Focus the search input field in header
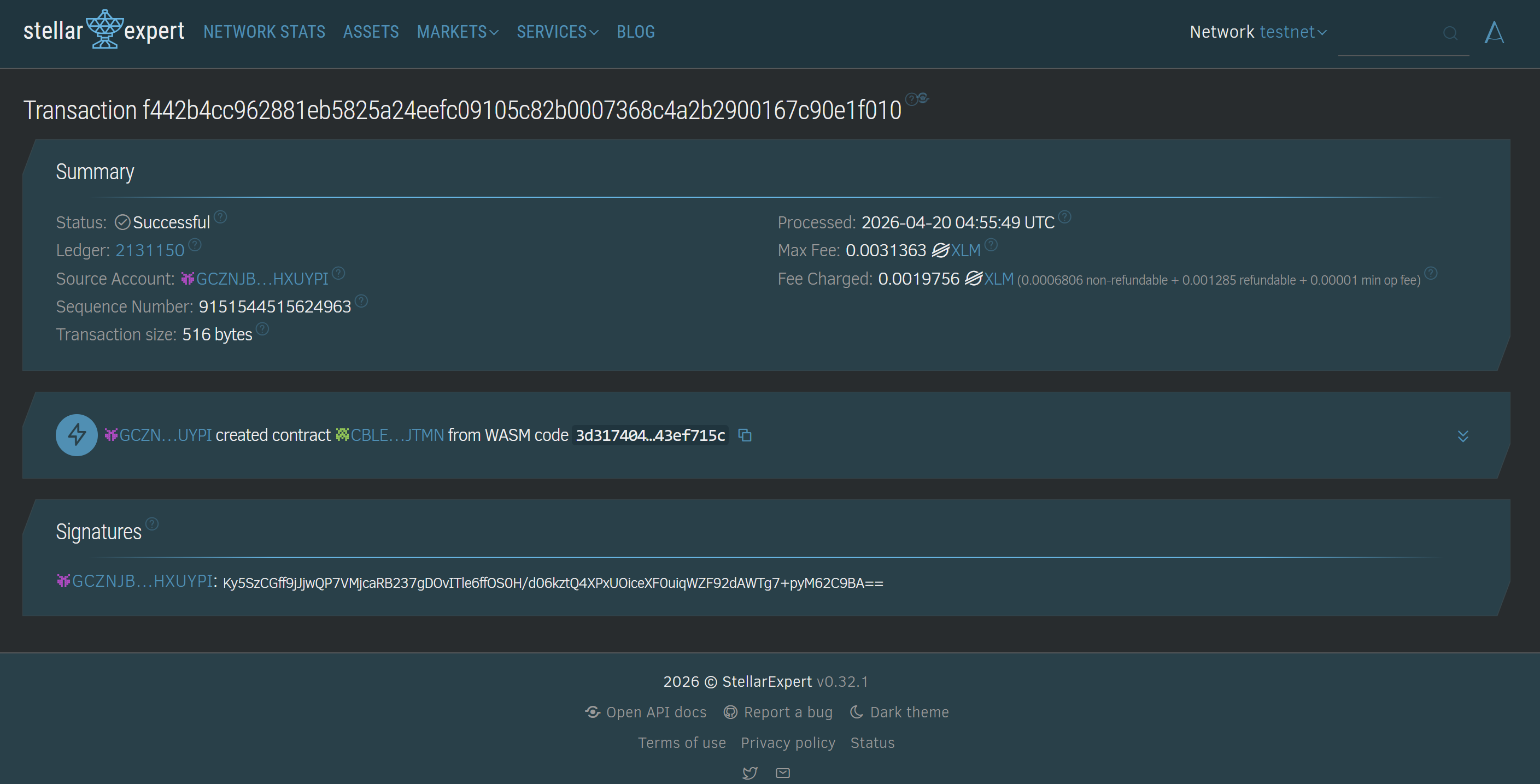The image size is (1540, 784). (1387, 33)
